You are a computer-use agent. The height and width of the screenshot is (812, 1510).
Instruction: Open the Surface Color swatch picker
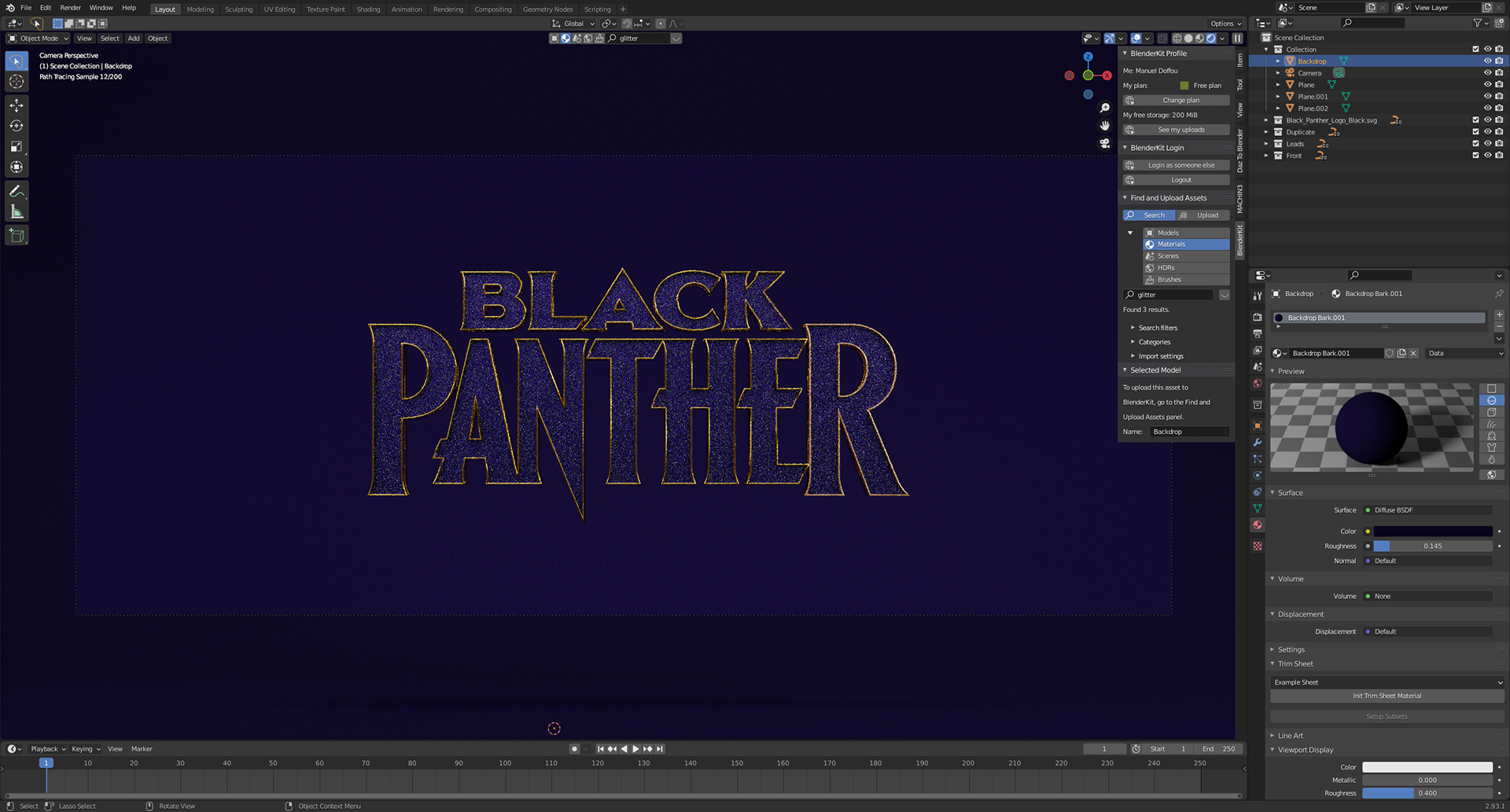tap(1433, 531)
